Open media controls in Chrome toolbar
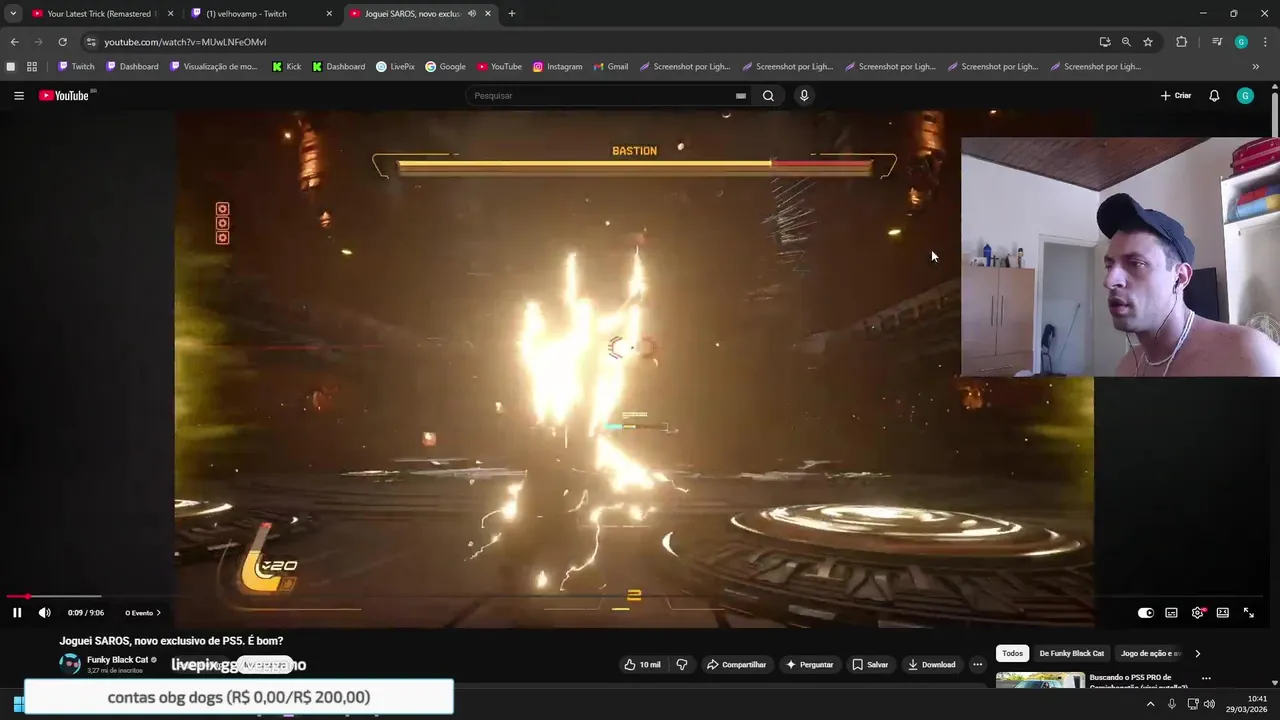This screenshot has height=720, width=1280. point(1217,42)
